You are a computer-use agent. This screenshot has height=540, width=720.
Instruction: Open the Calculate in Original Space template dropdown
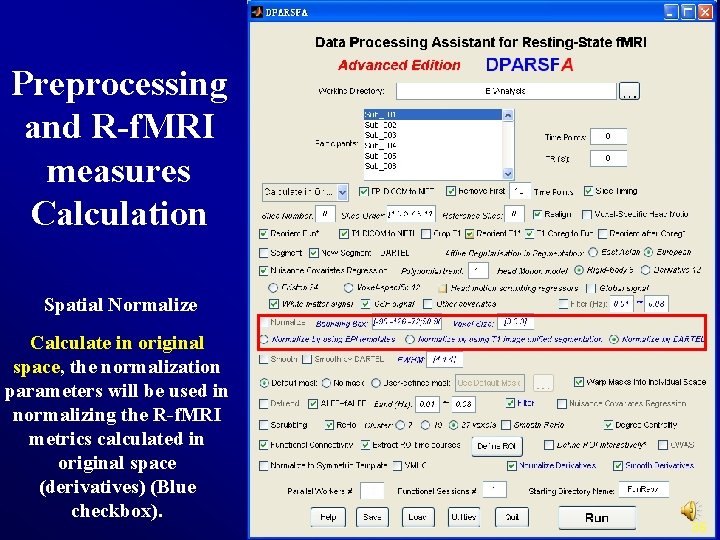[305, 192]
